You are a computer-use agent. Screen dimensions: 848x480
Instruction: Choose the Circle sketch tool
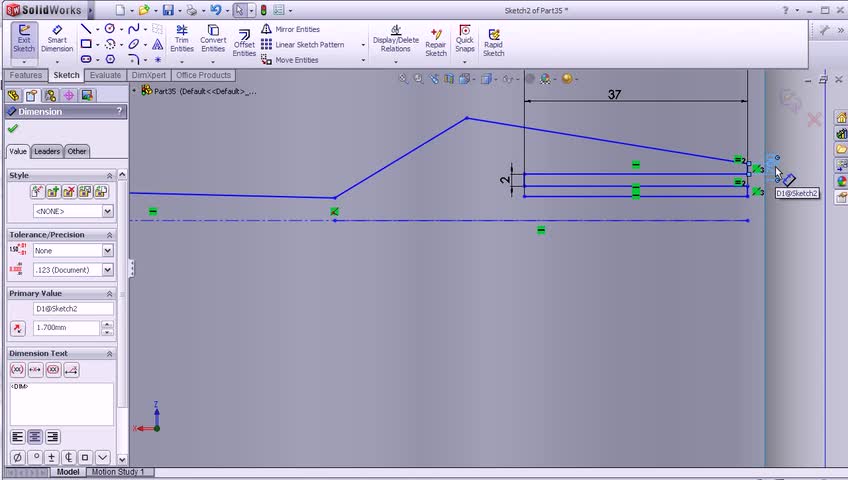pyautogui.click(x=110, y=28)
